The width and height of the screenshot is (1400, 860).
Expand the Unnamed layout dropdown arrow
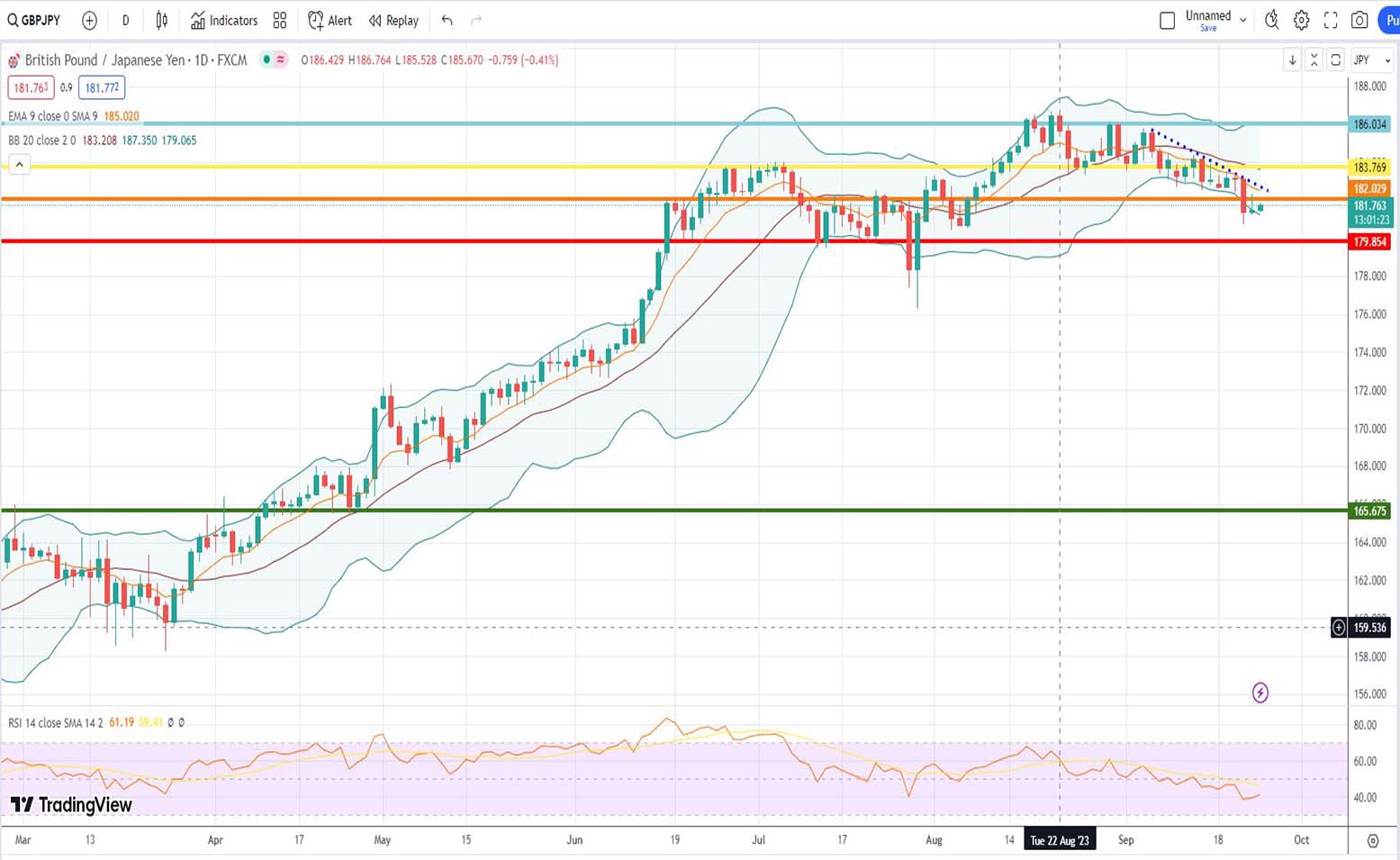1243,20
